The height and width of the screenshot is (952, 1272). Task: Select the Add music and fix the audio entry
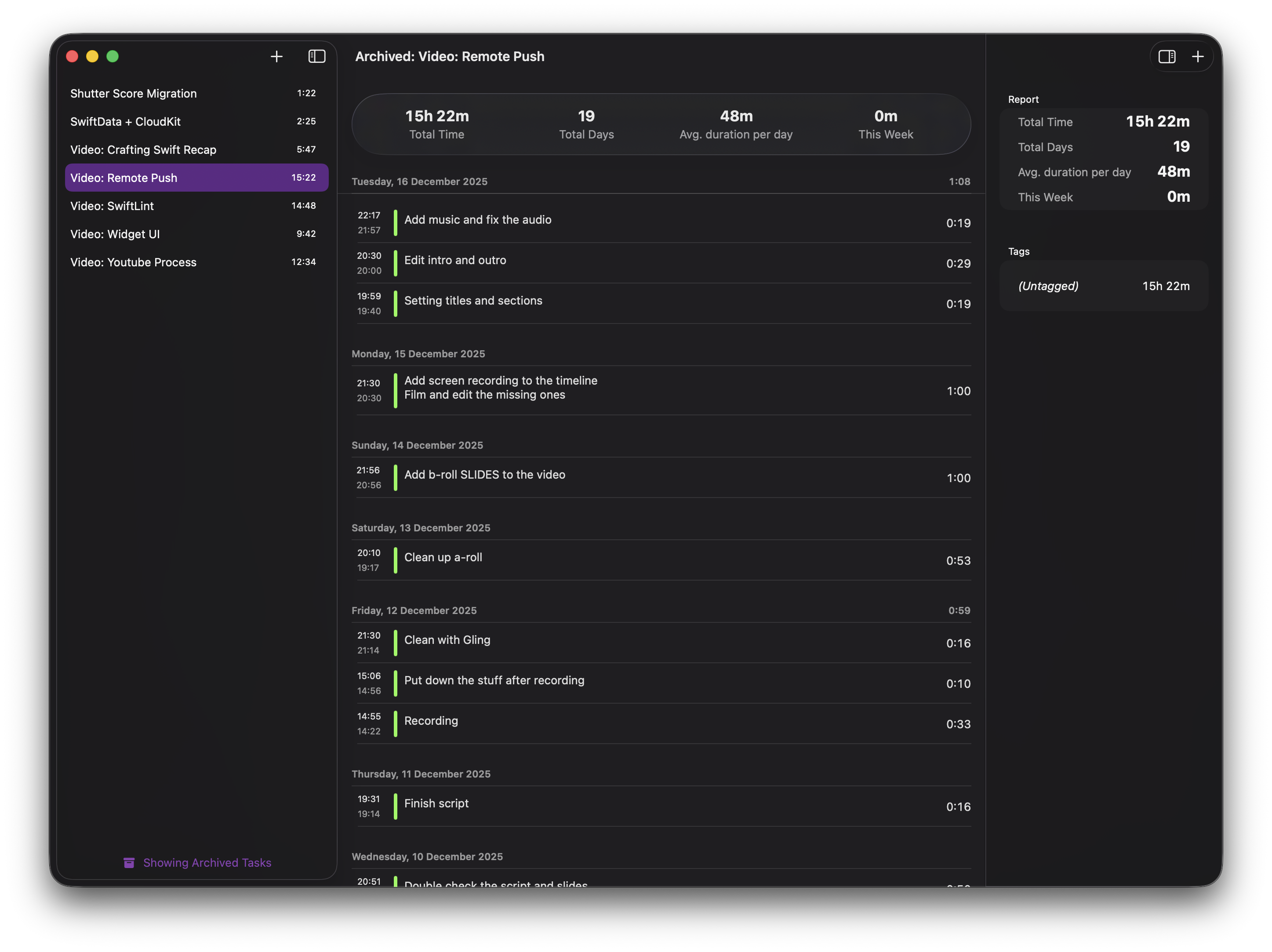661,222
